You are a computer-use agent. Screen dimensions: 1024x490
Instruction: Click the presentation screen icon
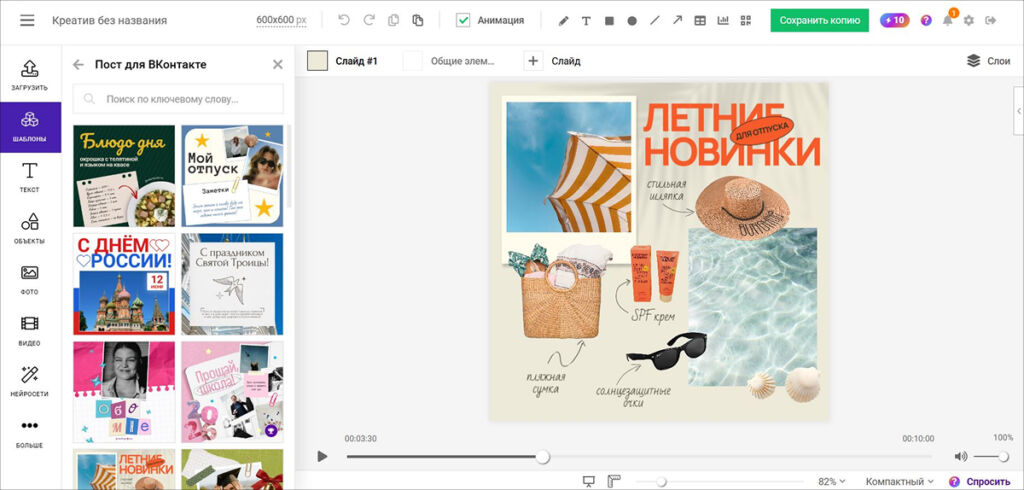pos(588,482)
